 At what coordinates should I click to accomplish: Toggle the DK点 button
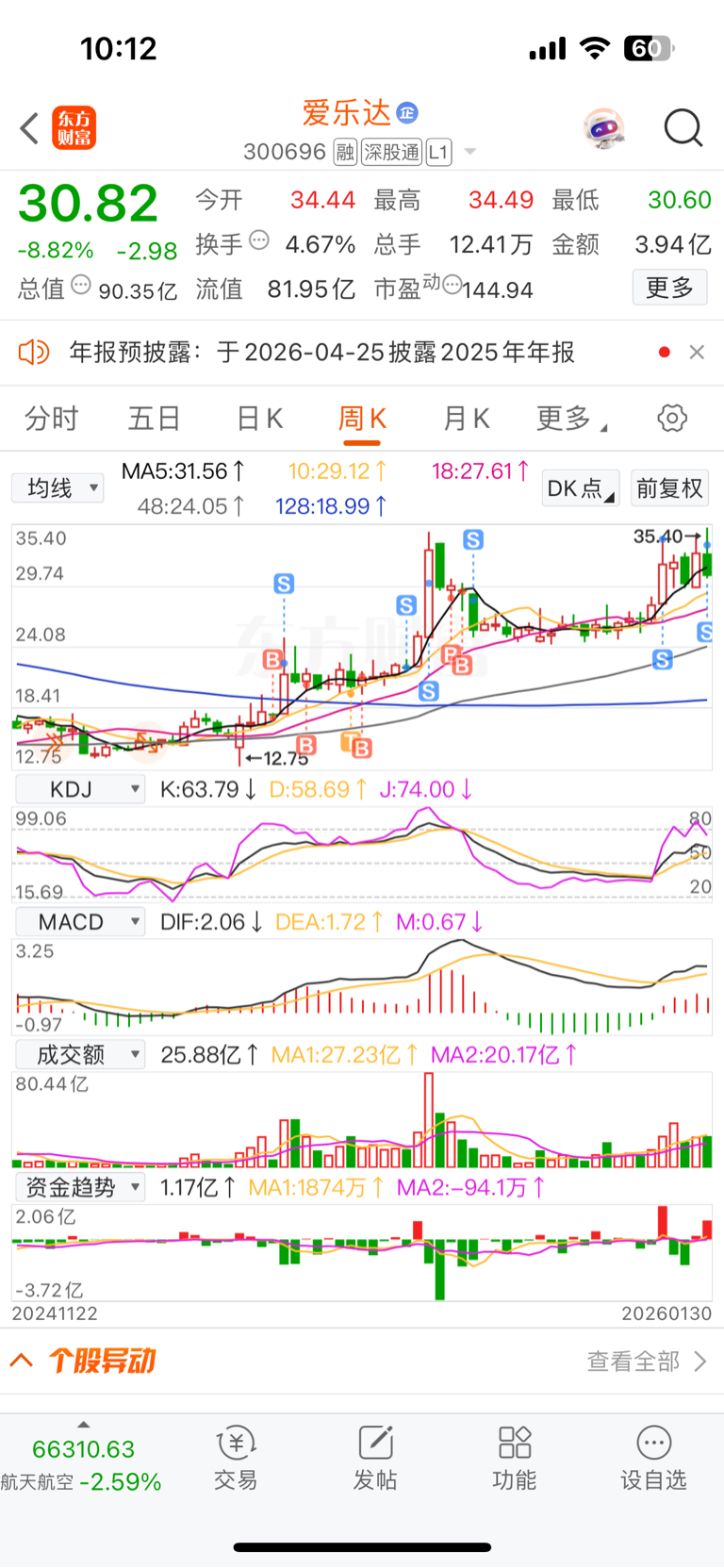click(580, 488)
